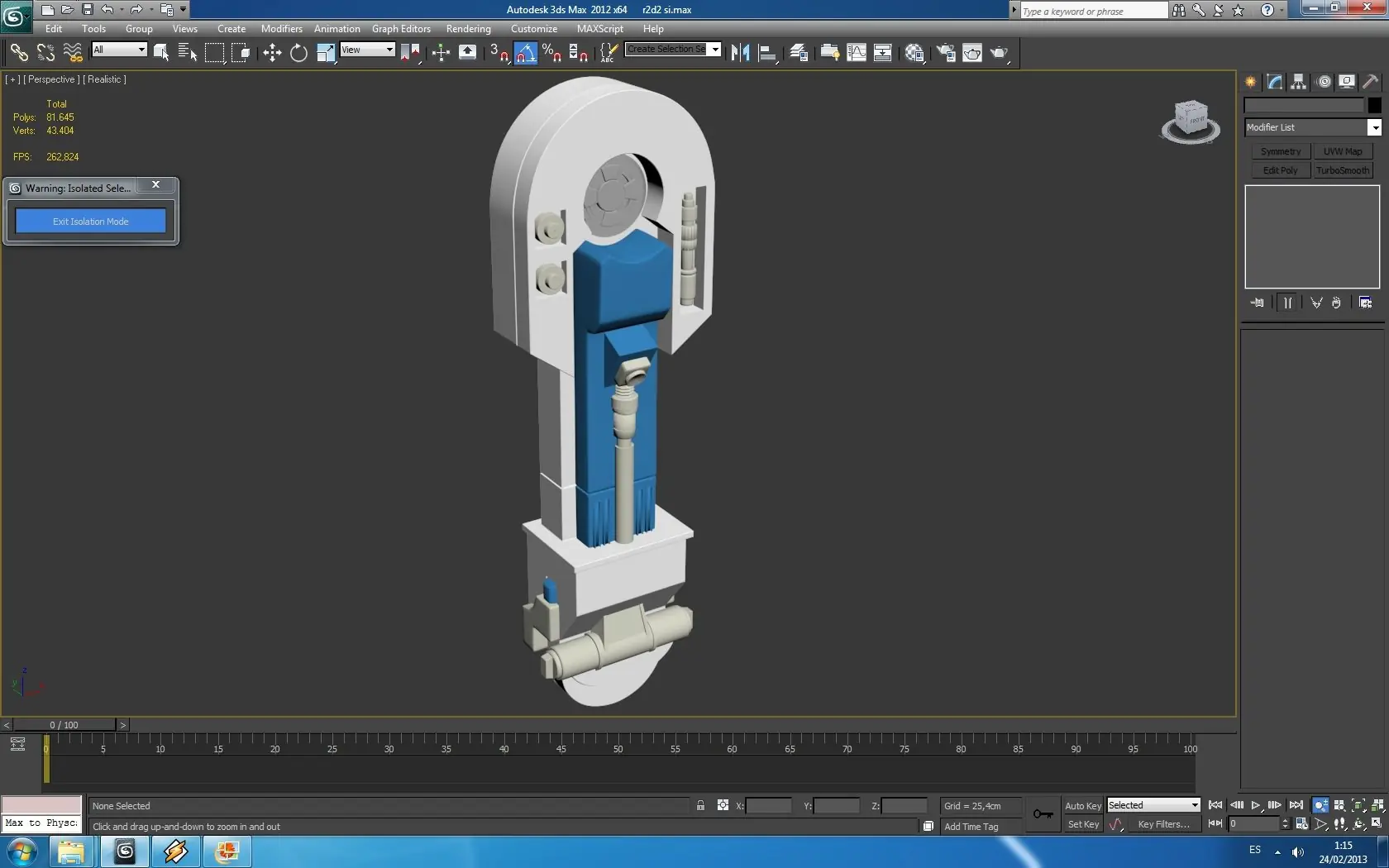The width and height of the screenshot is (1389, 868).
Task: Activate the Select Object tool
Action: 161,53
